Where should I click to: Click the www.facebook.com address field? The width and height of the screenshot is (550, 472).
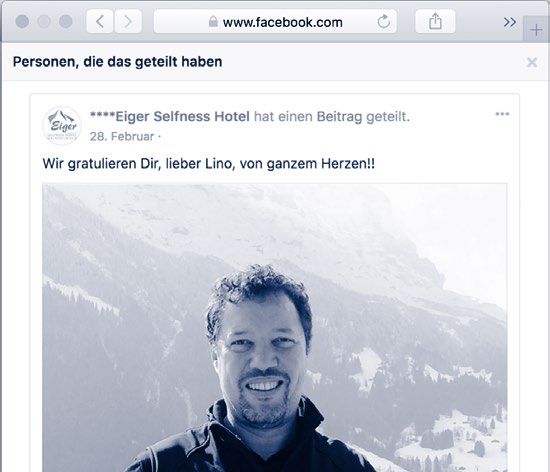(x=275, y=22)
